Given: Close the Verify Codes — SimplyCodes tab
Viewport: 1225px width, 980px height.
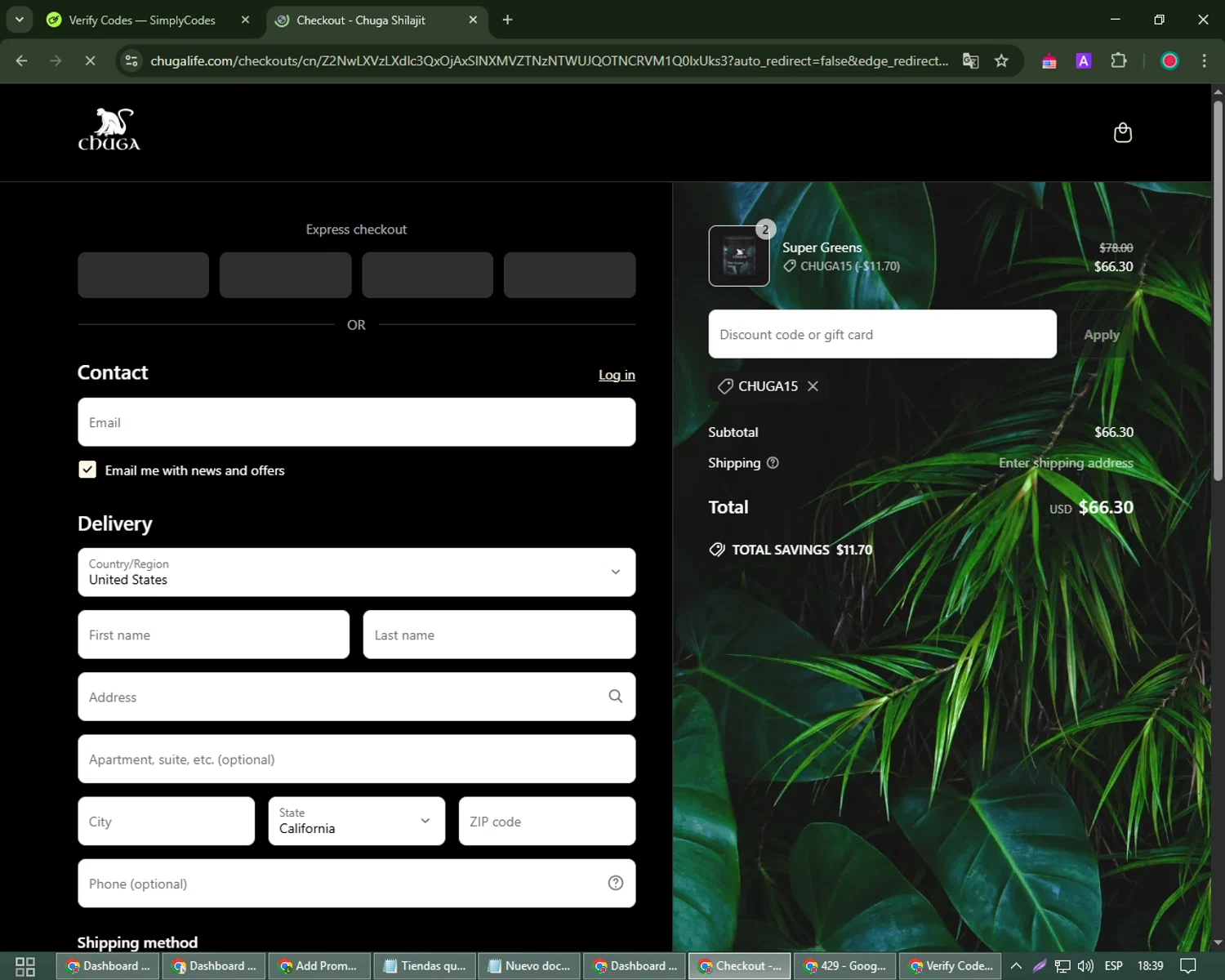Looking at the screenshot, I should click(245, 20).
